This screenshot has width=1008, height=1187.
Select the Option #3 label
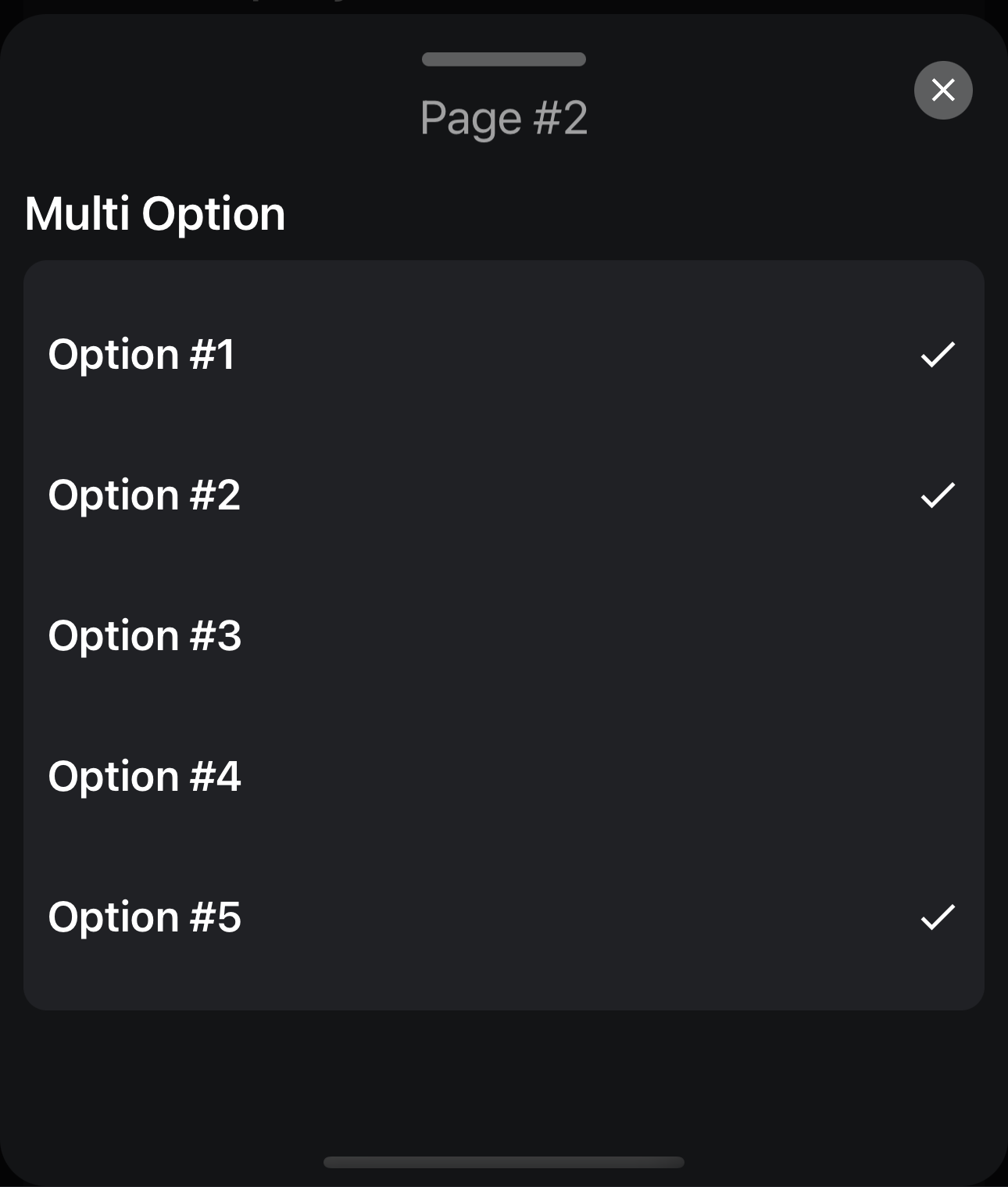coord(145,635)
